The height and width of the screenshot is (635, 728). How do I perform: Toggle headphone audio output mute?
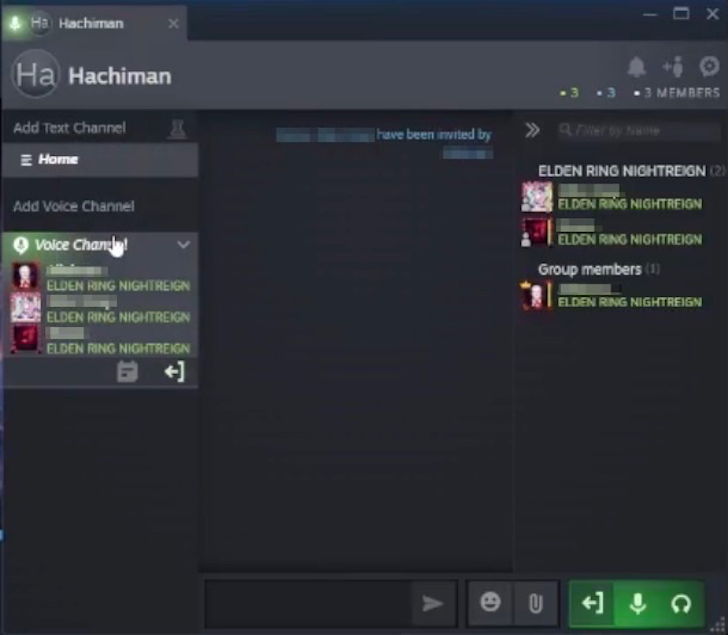point(681,603)
